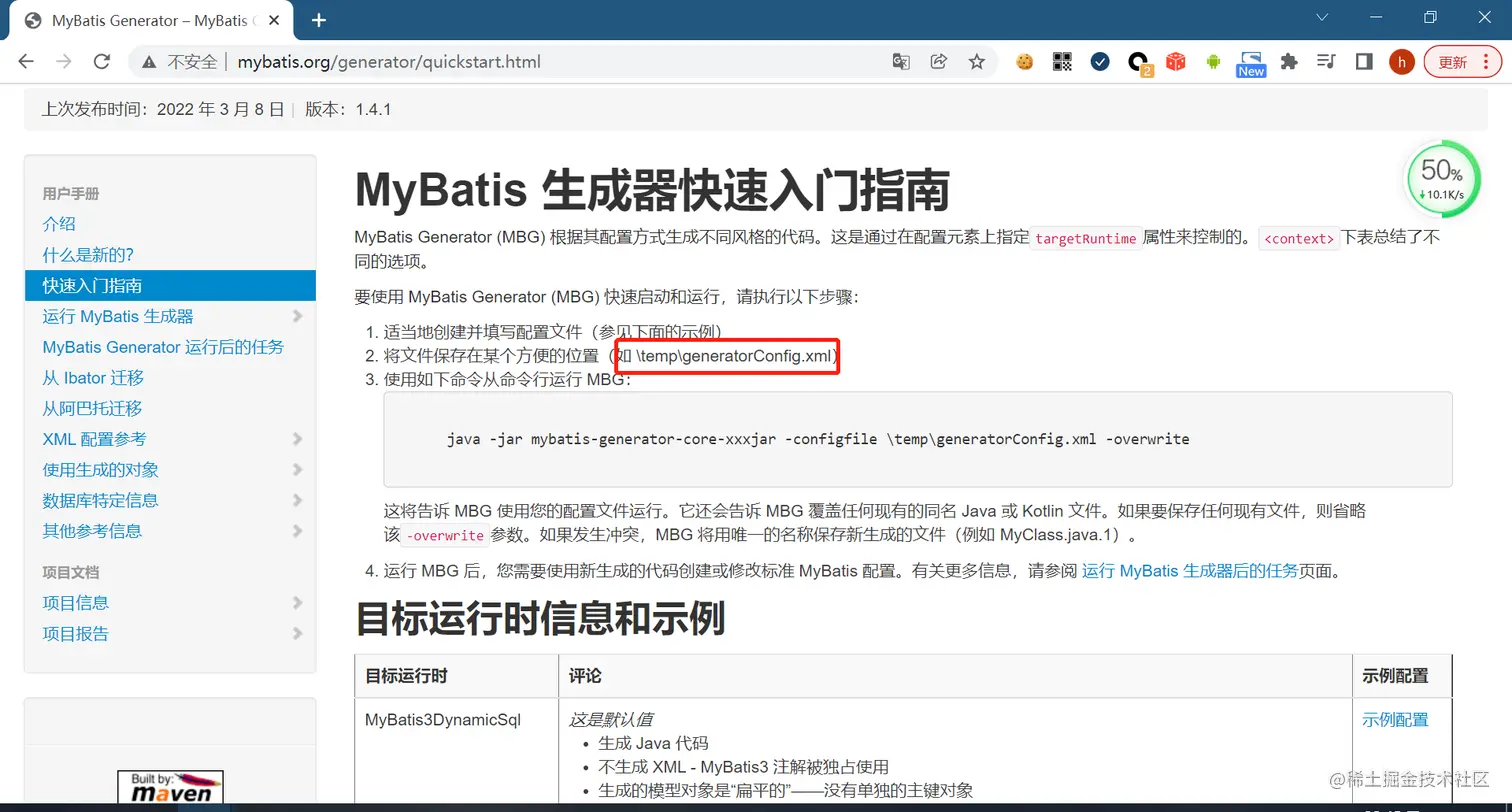Go forward in browser history
Image resolution: width=1512 pixels, height=812 pixels.
pos(64,61)
